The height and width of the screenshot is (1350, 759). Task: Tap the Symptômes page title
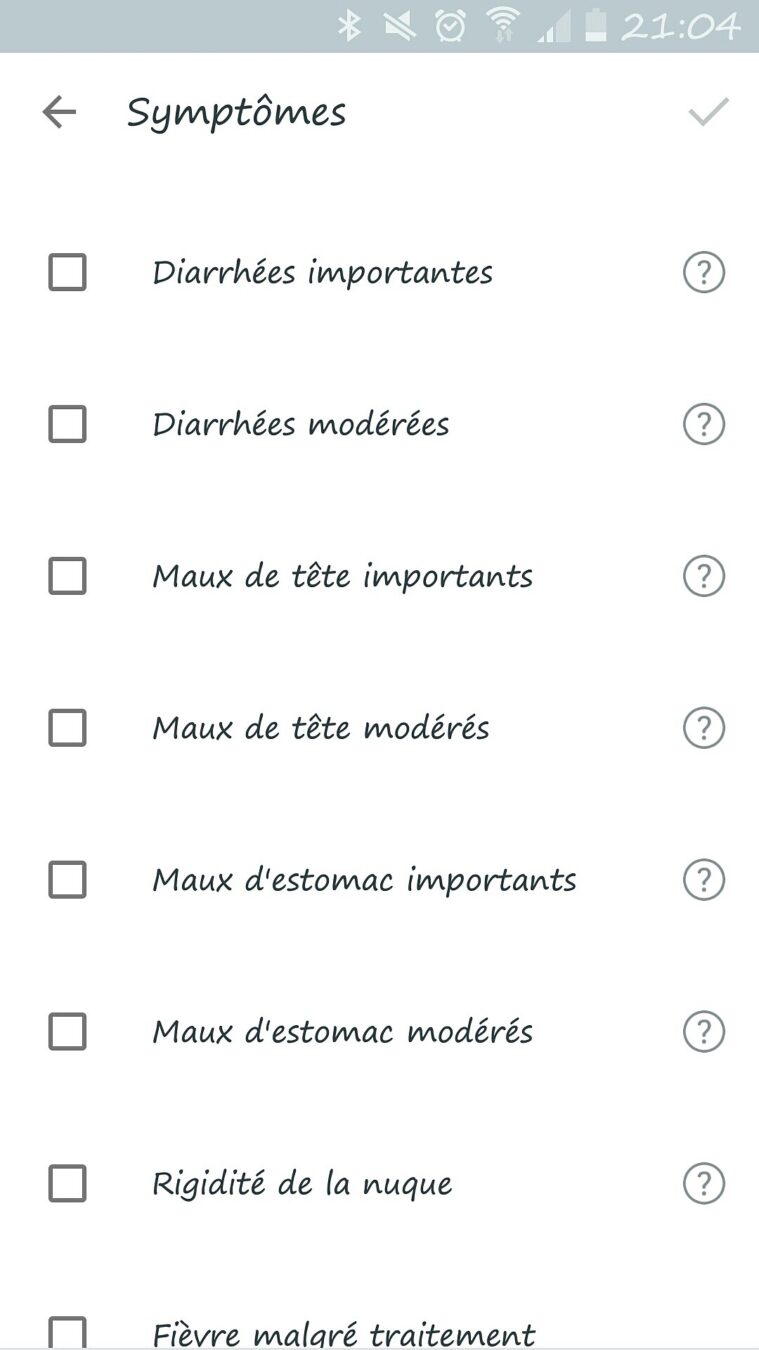236,112
